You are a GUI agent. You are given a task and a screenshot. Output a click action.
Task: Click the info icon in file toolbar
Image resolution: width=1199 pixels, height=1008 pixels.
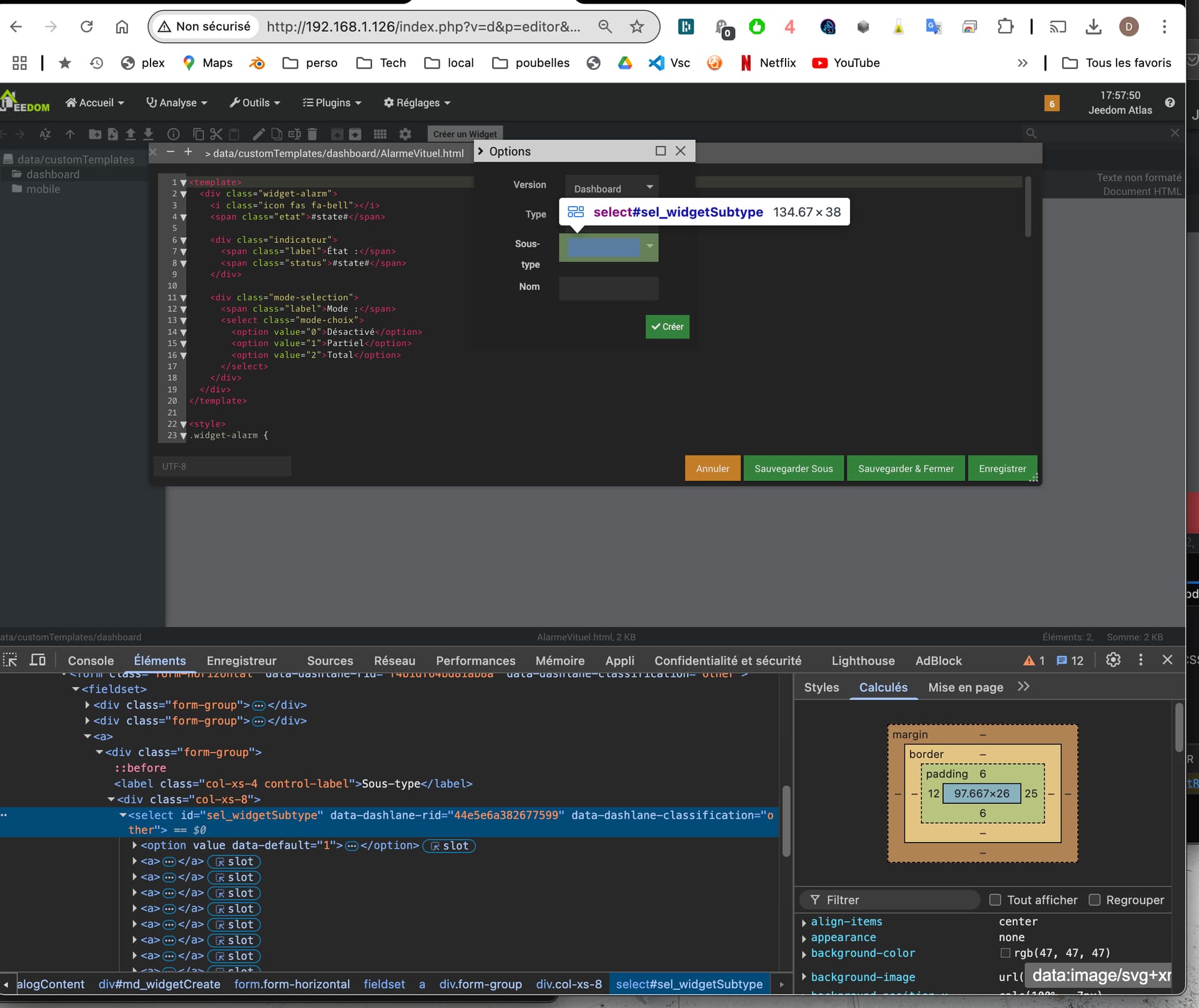[174, 134]
